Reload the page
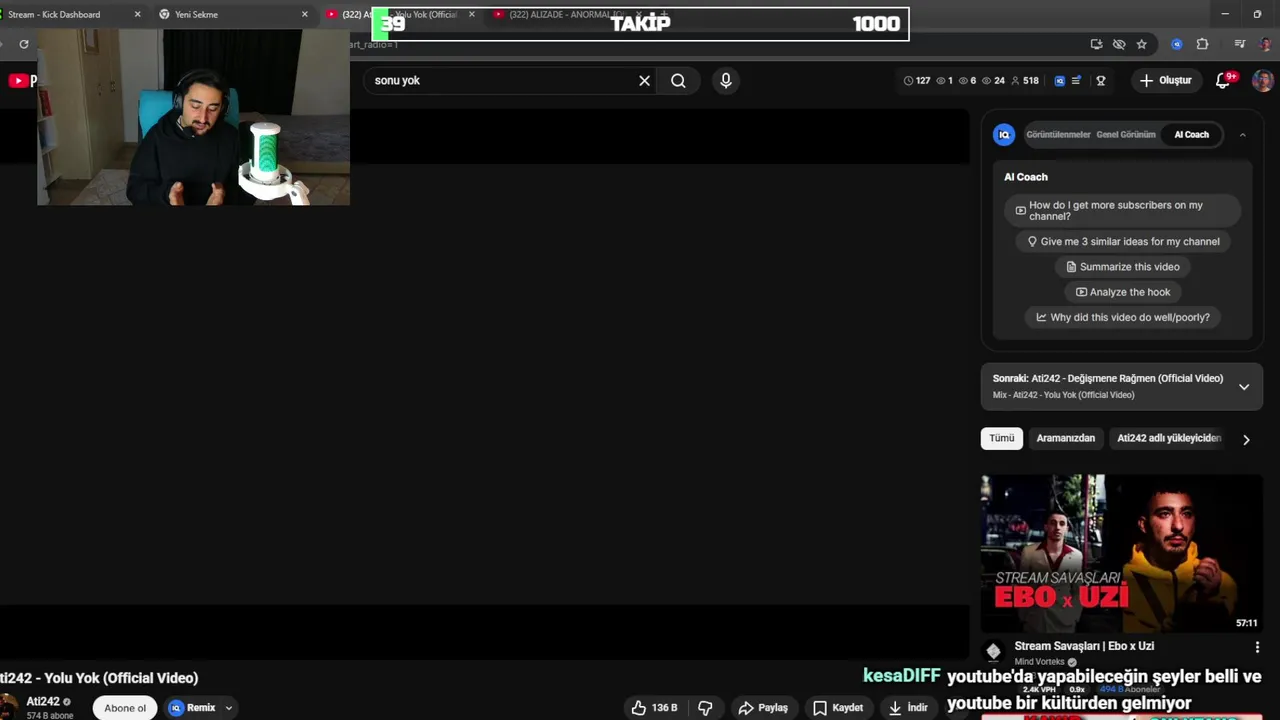This screenshot has width=1280, height=720. tap(24, 44)
